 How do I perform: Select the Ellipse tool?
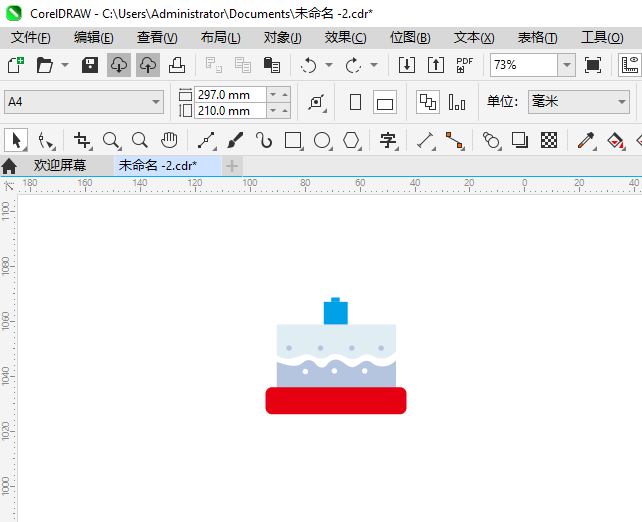click(323, 140)
